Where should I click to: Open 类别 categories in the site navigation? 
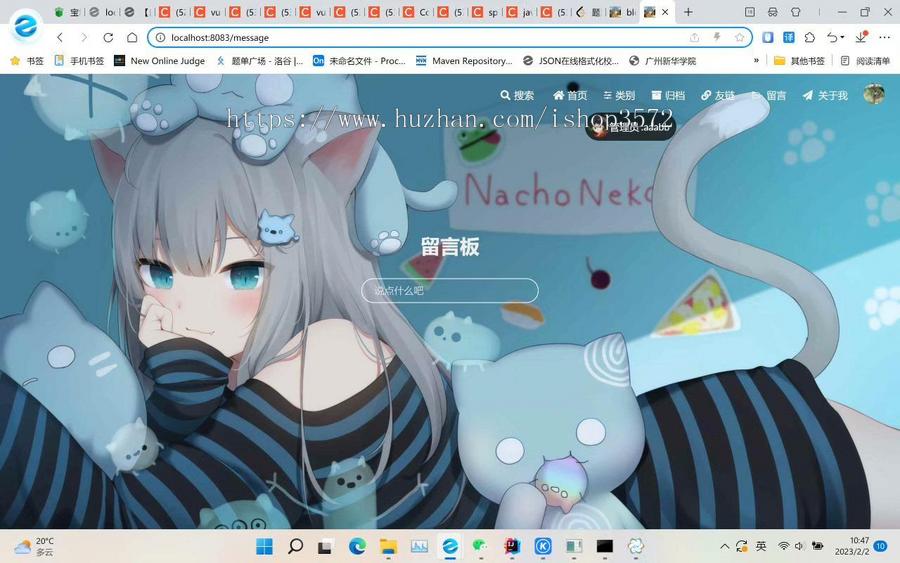(x=619, y=95)
